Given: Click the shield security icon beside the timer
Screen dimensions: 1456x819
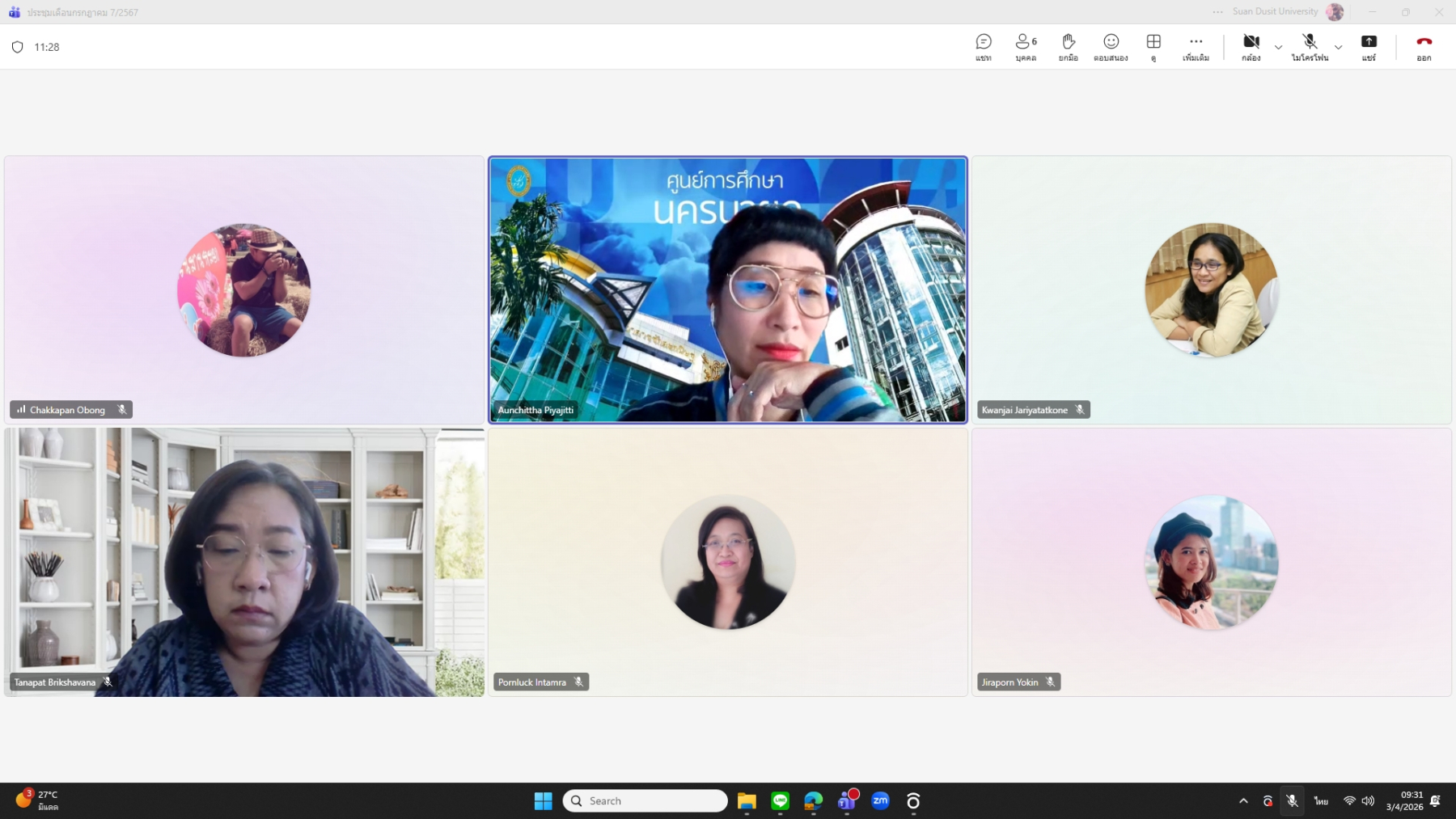Looking at the screenshot, I should point(18,47).
